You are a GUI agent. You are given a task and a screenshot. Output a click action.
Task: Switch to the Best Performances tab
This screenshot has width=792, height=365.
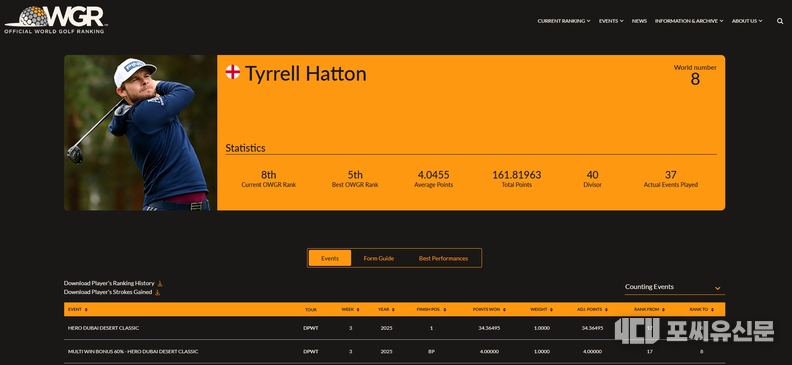443,258
